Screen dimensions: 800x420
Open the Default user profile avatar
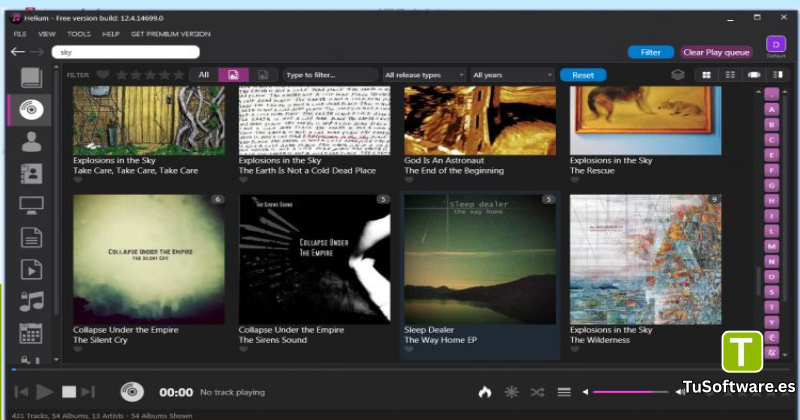(x=776, y=44)
